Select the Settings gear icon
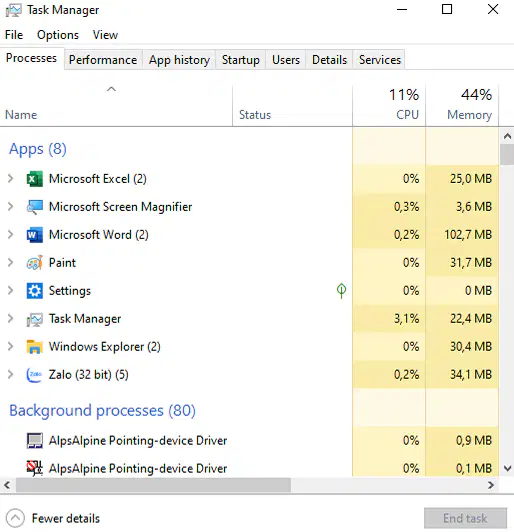Viewport: 514px width, 532px height. click(35, 291)
